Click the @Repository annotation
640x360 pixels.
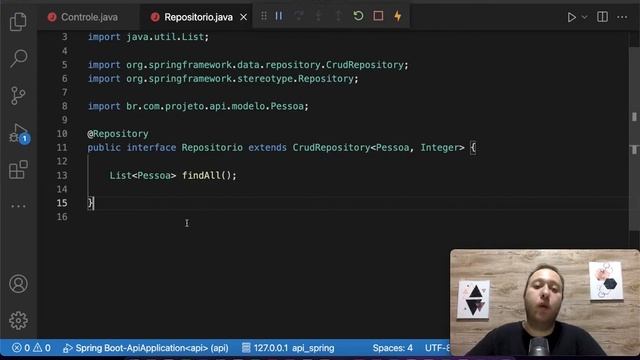[x=118, y=134]
